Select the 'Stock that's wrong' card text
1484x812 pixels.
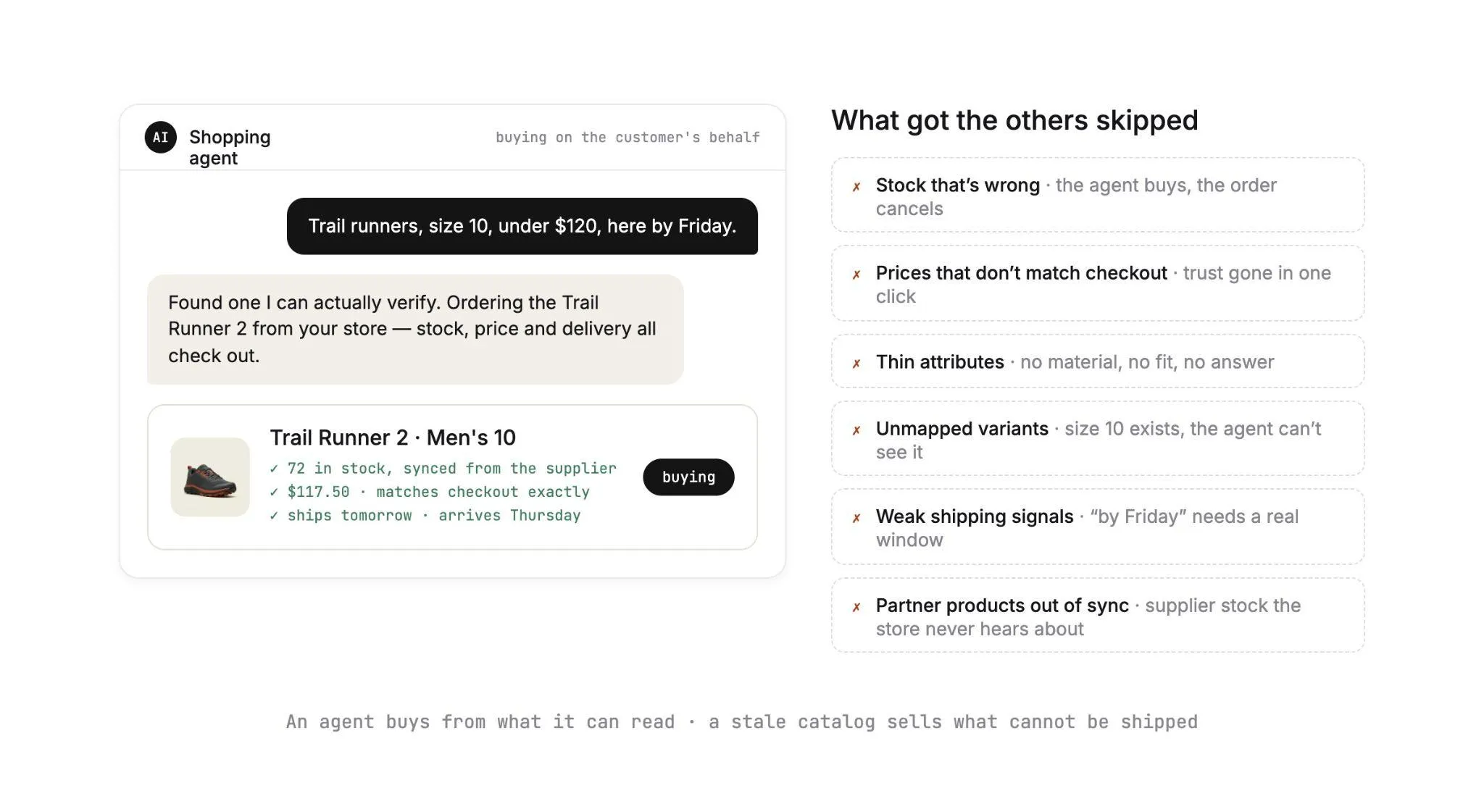[1076, 196]
